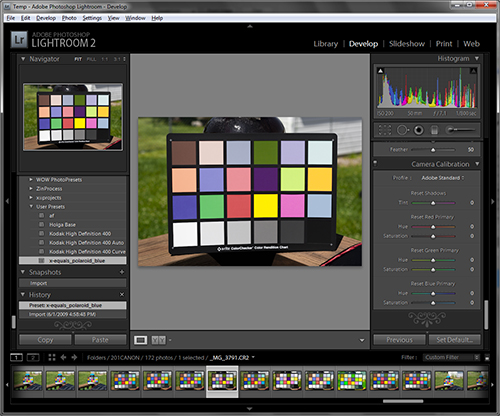
Task: Select the Spot Removal tool
Action: 402,130
